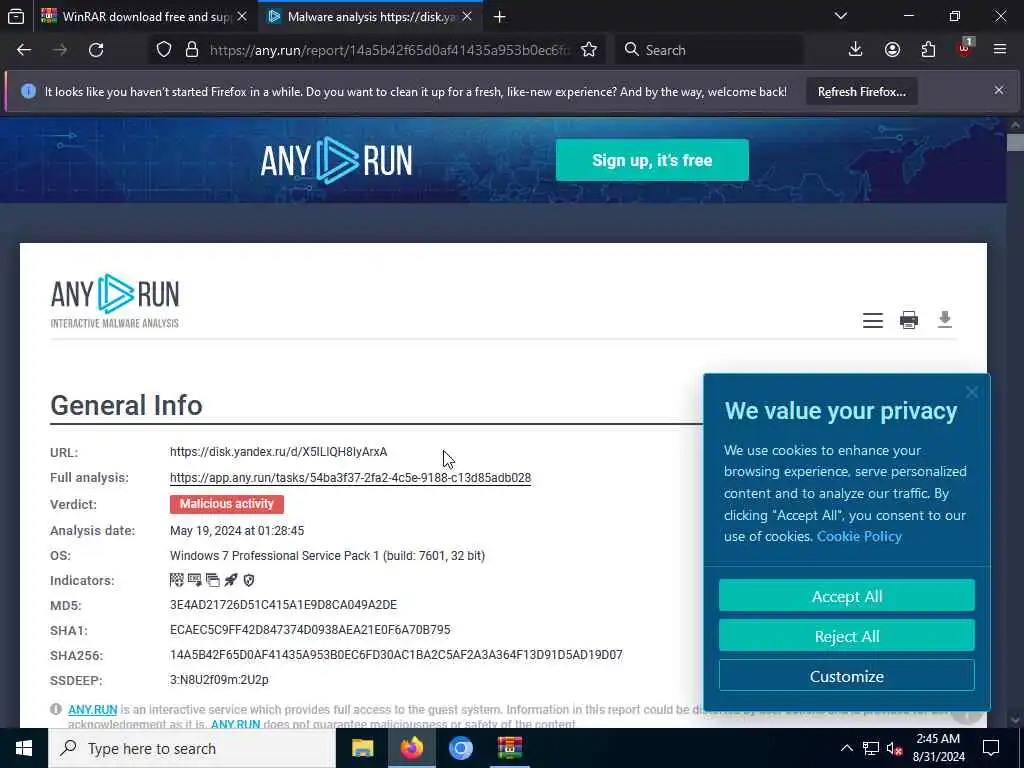Click the disk.yandex.ru URL text
Viewport: 1024px width, 768px height.
click(278, 452)
